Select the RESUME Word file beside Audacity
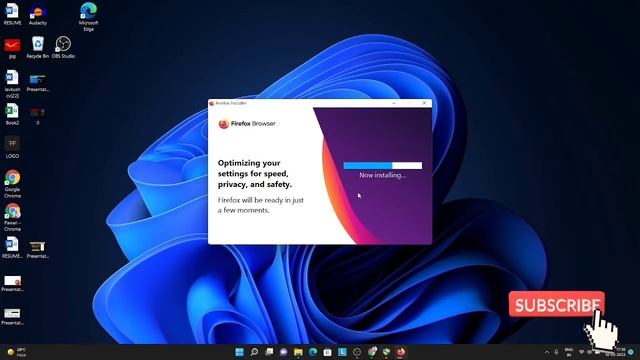This screenshot has height=360, width=640. coord(12,14)
